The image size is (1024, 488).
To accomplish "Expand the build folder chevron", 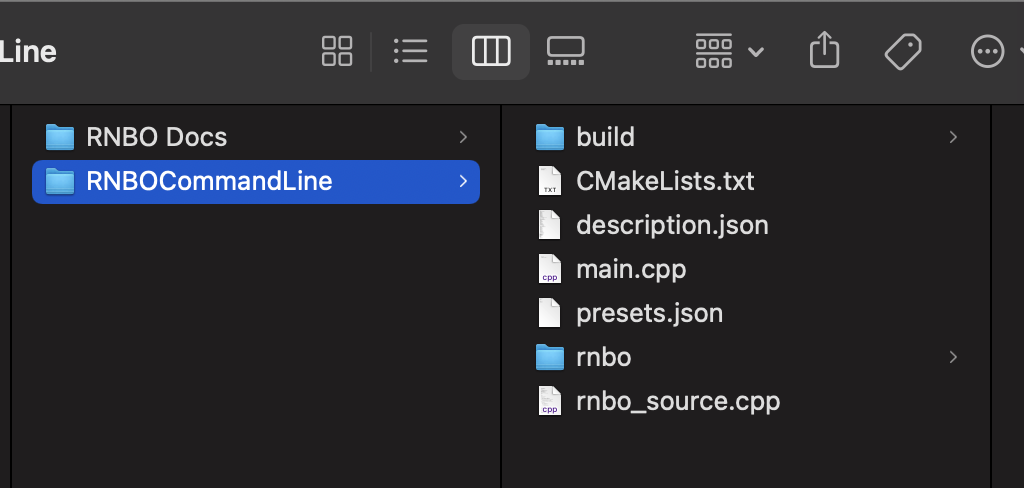I will pyautogui.click(x=953, y=137).
